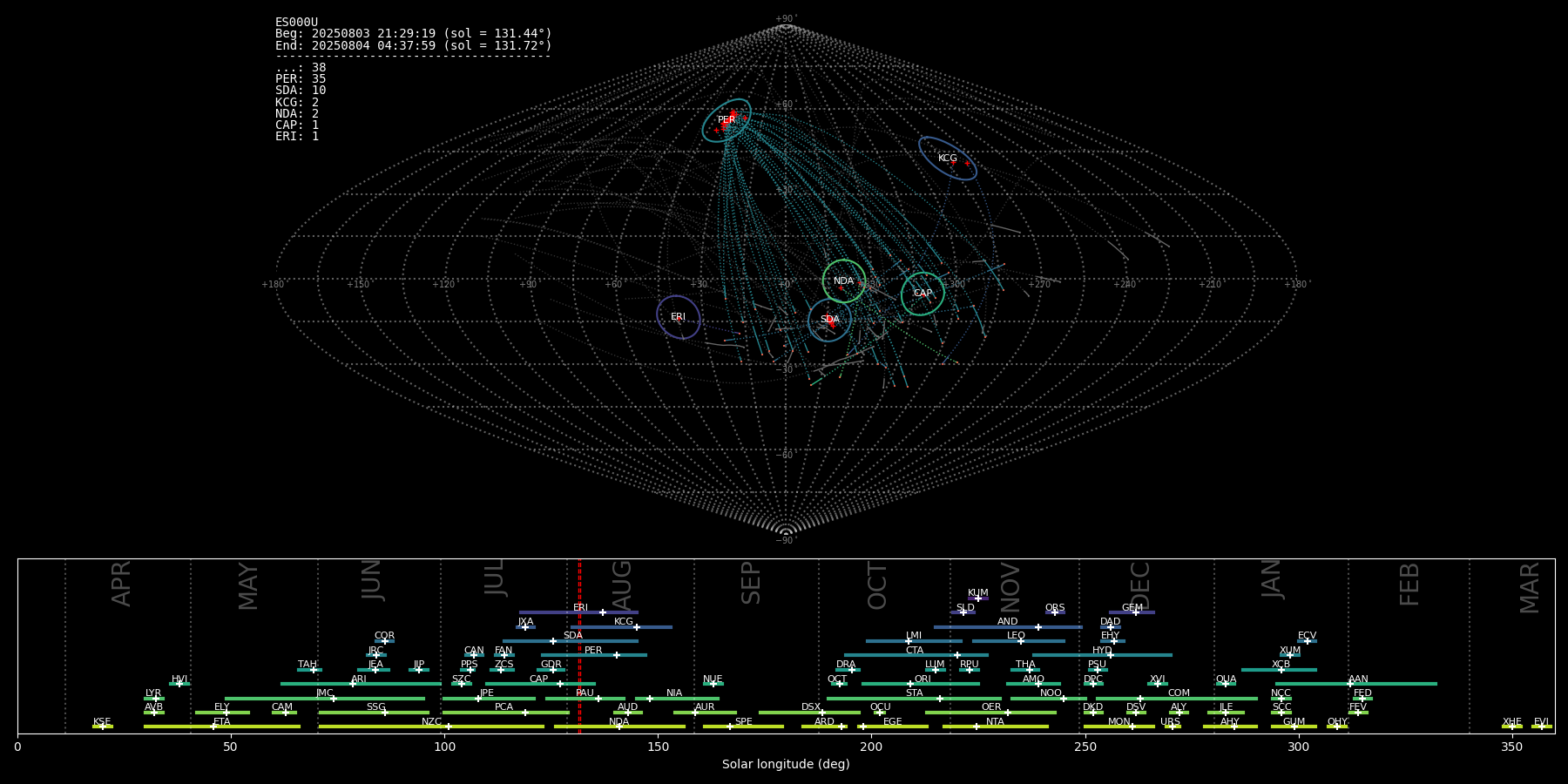This screenshot has width=1568, height=784.
Task: Click the QUA shower label in timeline
Action: (x=1226, y=679)
